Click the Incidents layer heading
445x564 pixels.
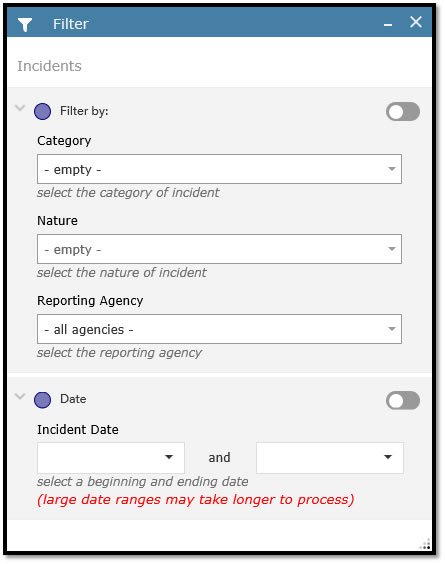49,66
